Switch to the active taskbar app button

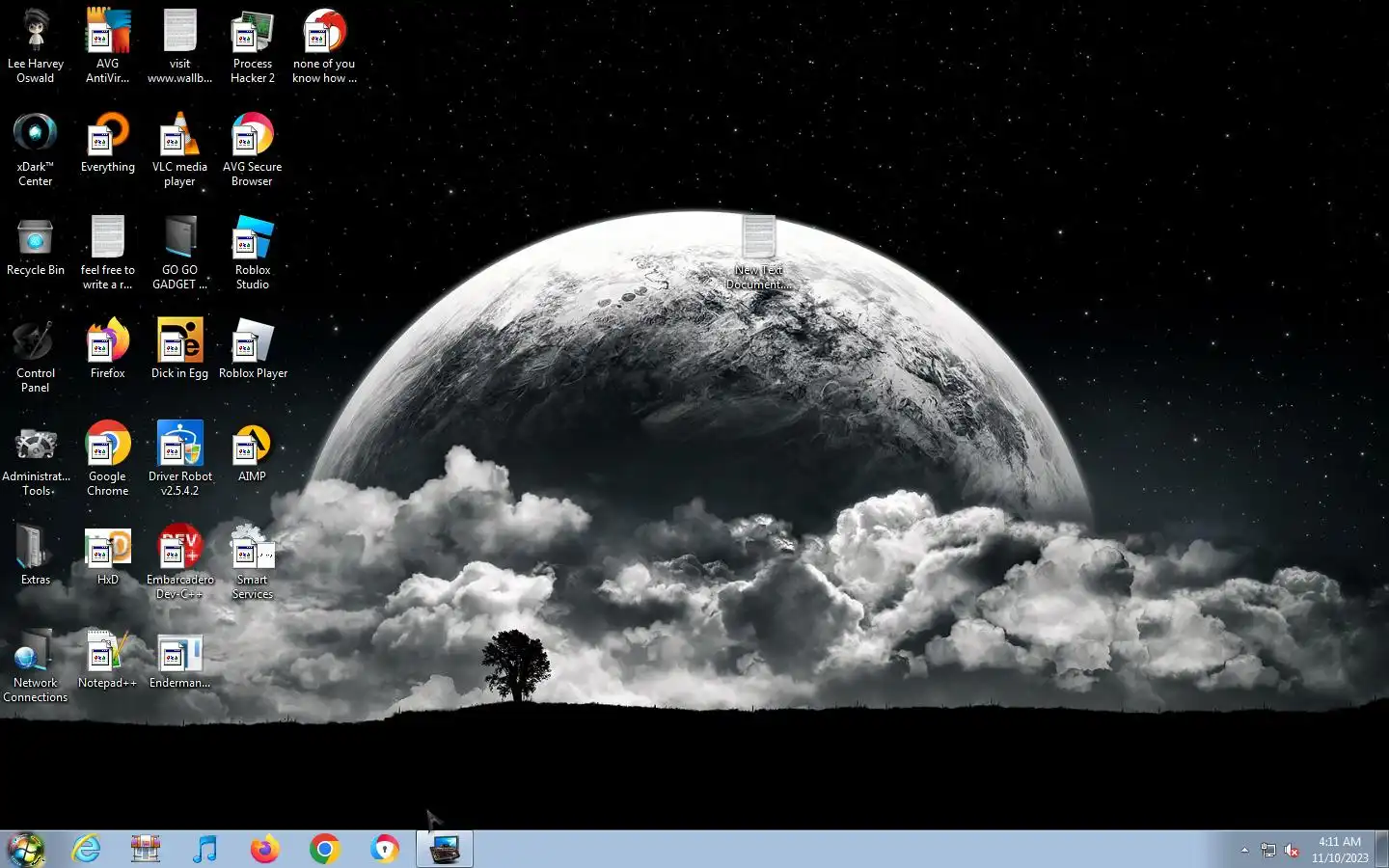pyautogui.click(x=445, y=849)
